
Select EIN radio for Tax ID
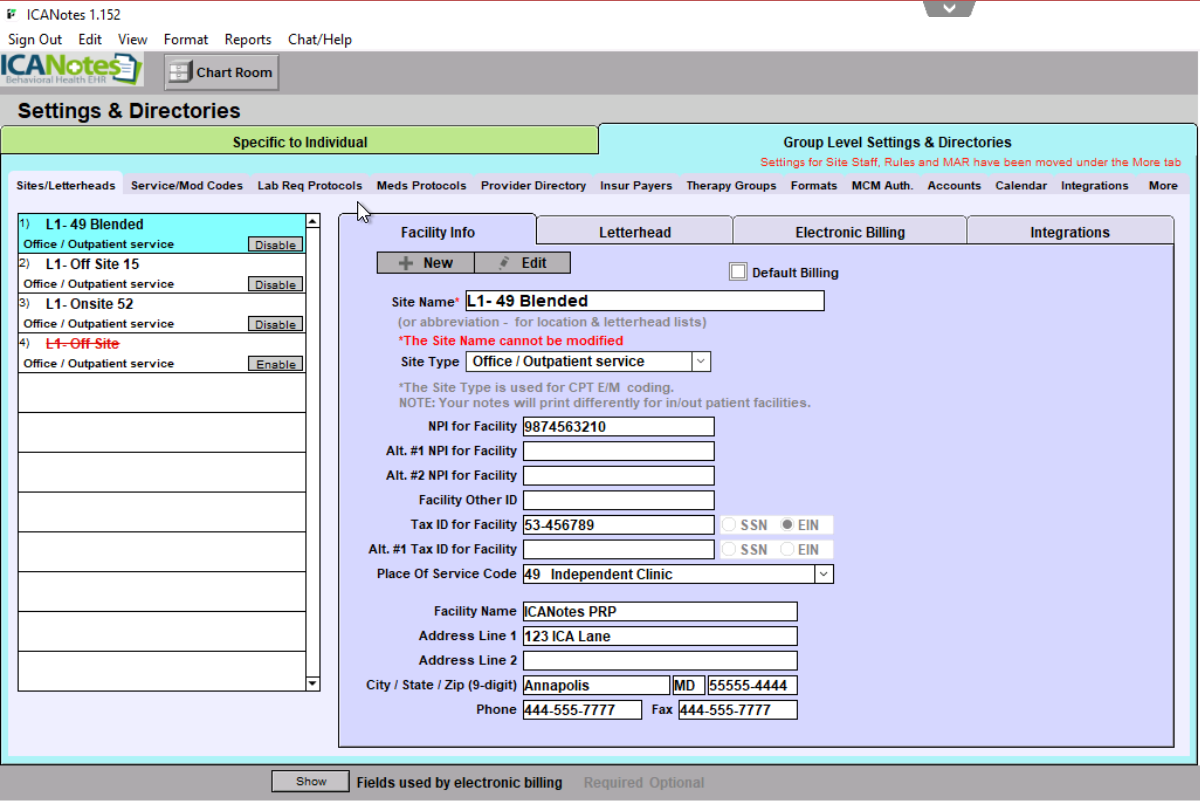[787, 525]
